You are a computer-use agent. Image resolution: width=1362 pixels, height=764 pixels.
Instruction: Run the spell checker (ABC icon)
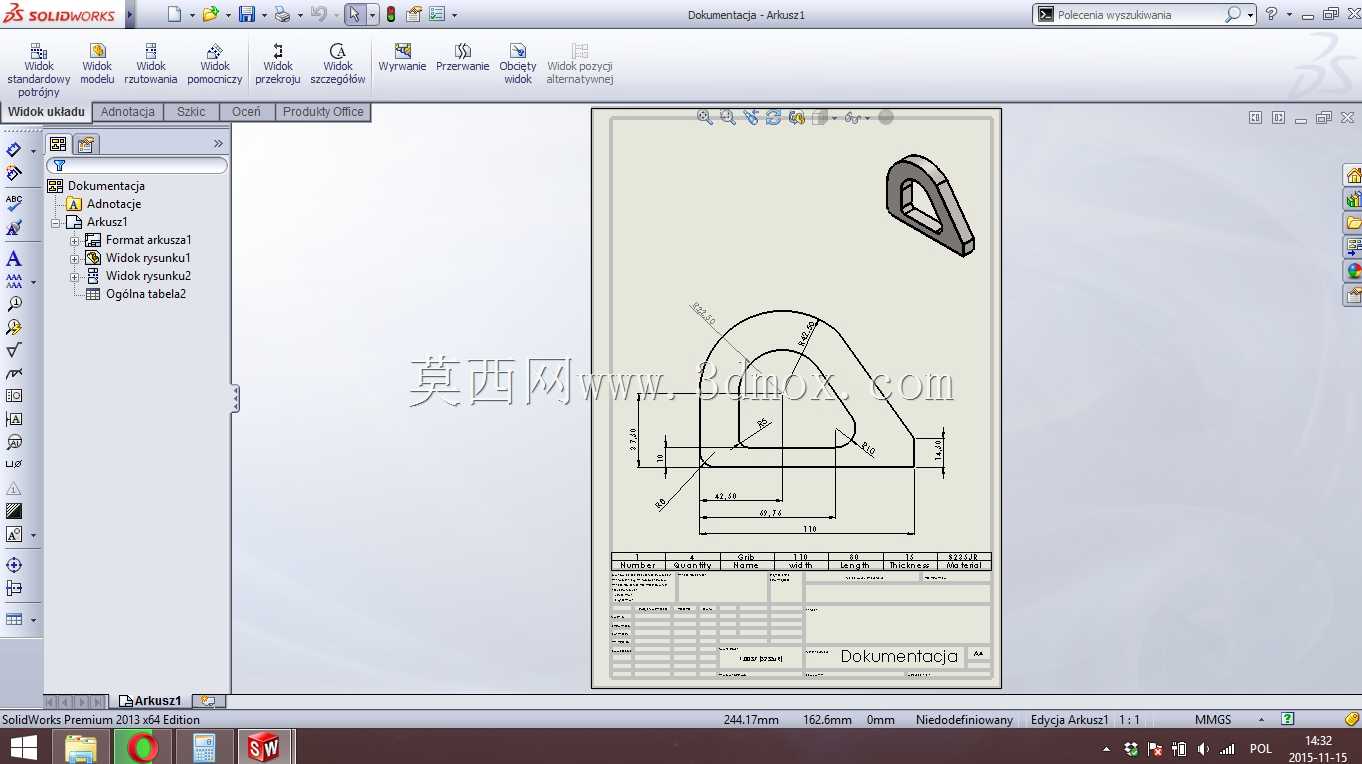(x=14, y=203)
